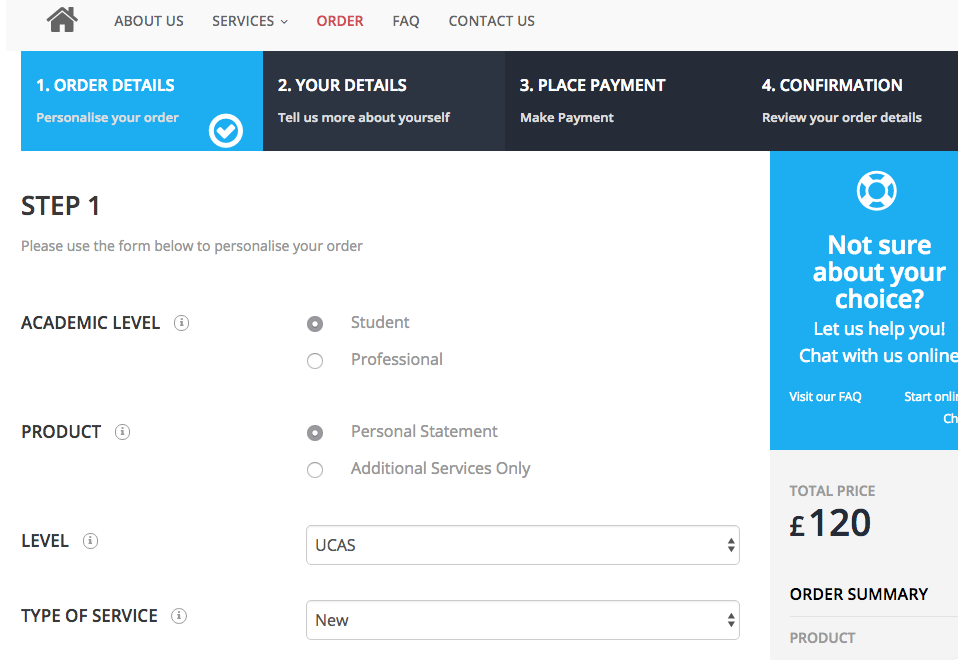This screenshot has height=660, width=958.
Task: Click the lifebuoy help icon
Action: (877, 190)
